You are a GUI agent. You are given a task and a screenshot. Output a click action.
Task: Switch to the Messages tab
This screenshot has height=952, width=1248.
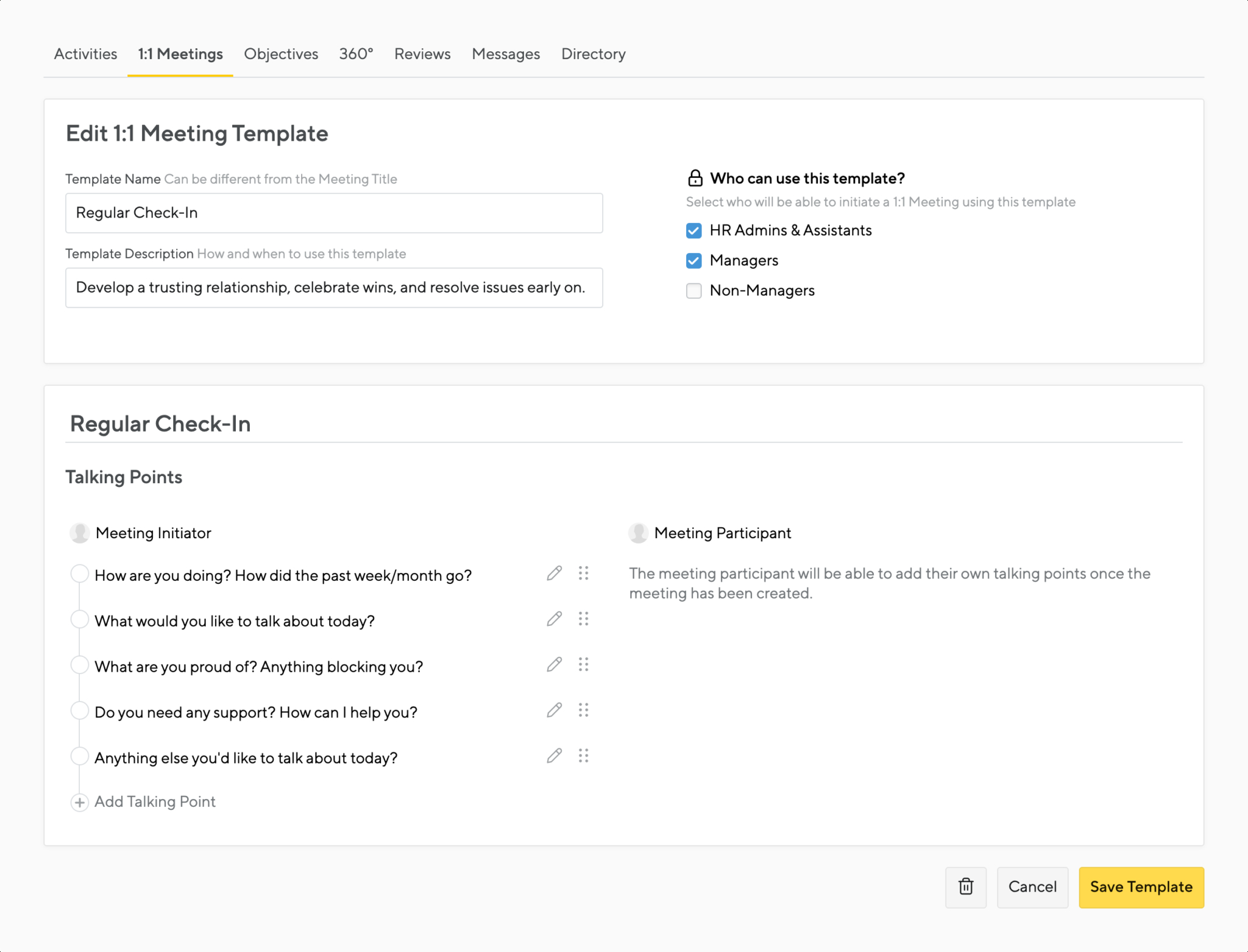click(506, 54)
